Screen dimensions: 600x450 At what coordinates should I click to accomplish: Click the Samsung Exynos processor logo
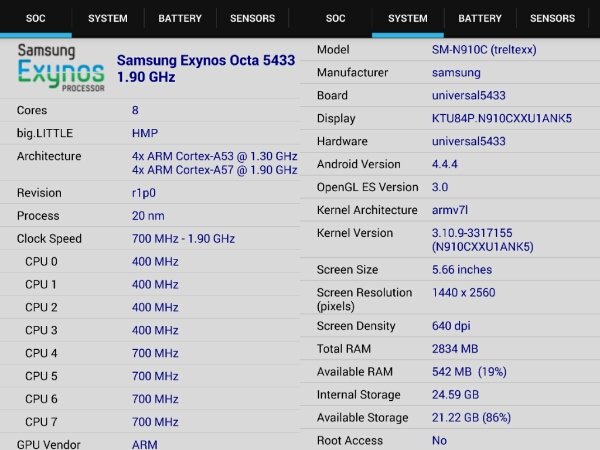(61, 67)
